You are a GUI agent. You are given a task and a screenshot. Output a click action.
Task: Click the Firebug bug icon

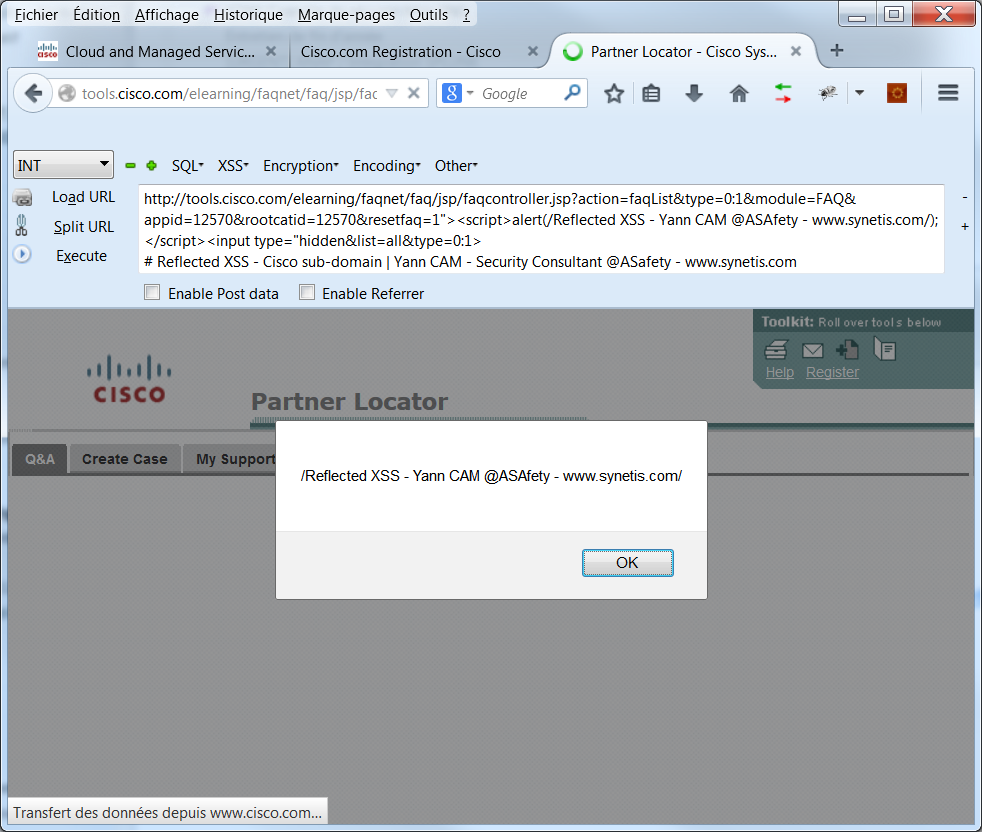point(828,93)
